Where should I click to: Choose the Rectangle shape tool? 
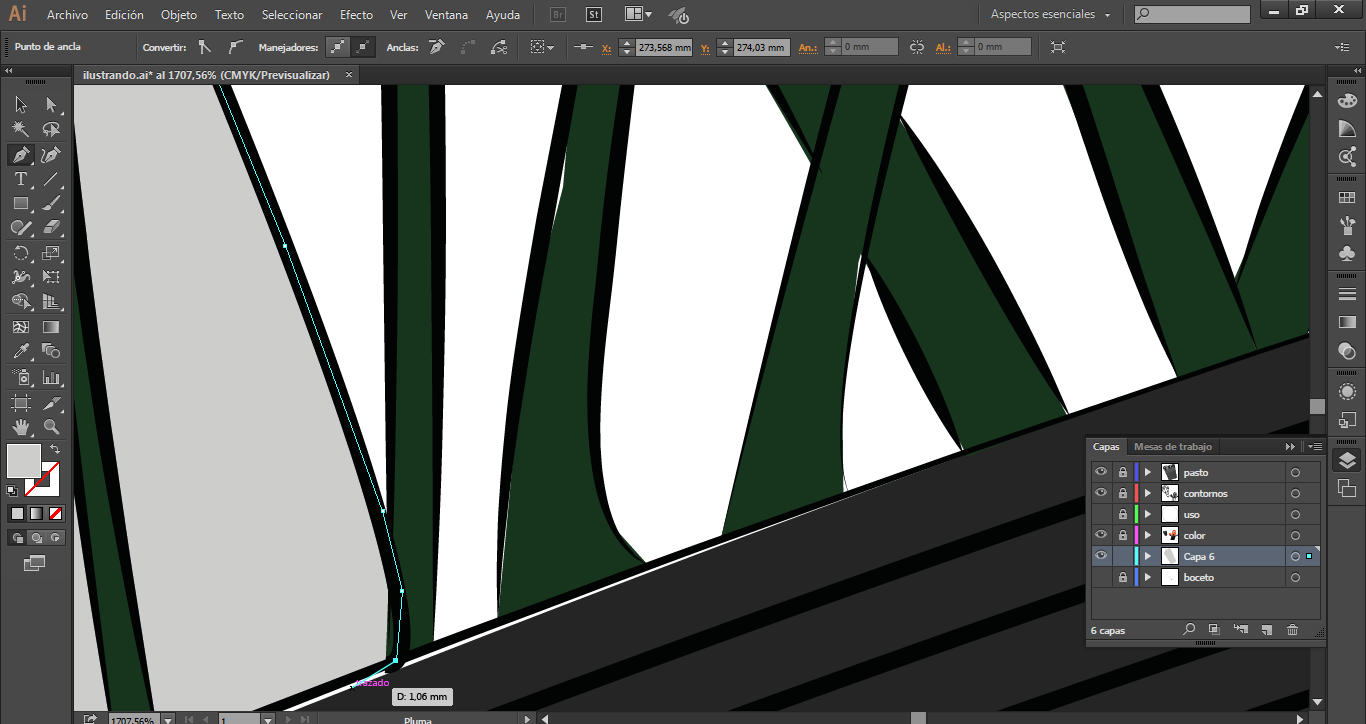(x=20, y=204)
